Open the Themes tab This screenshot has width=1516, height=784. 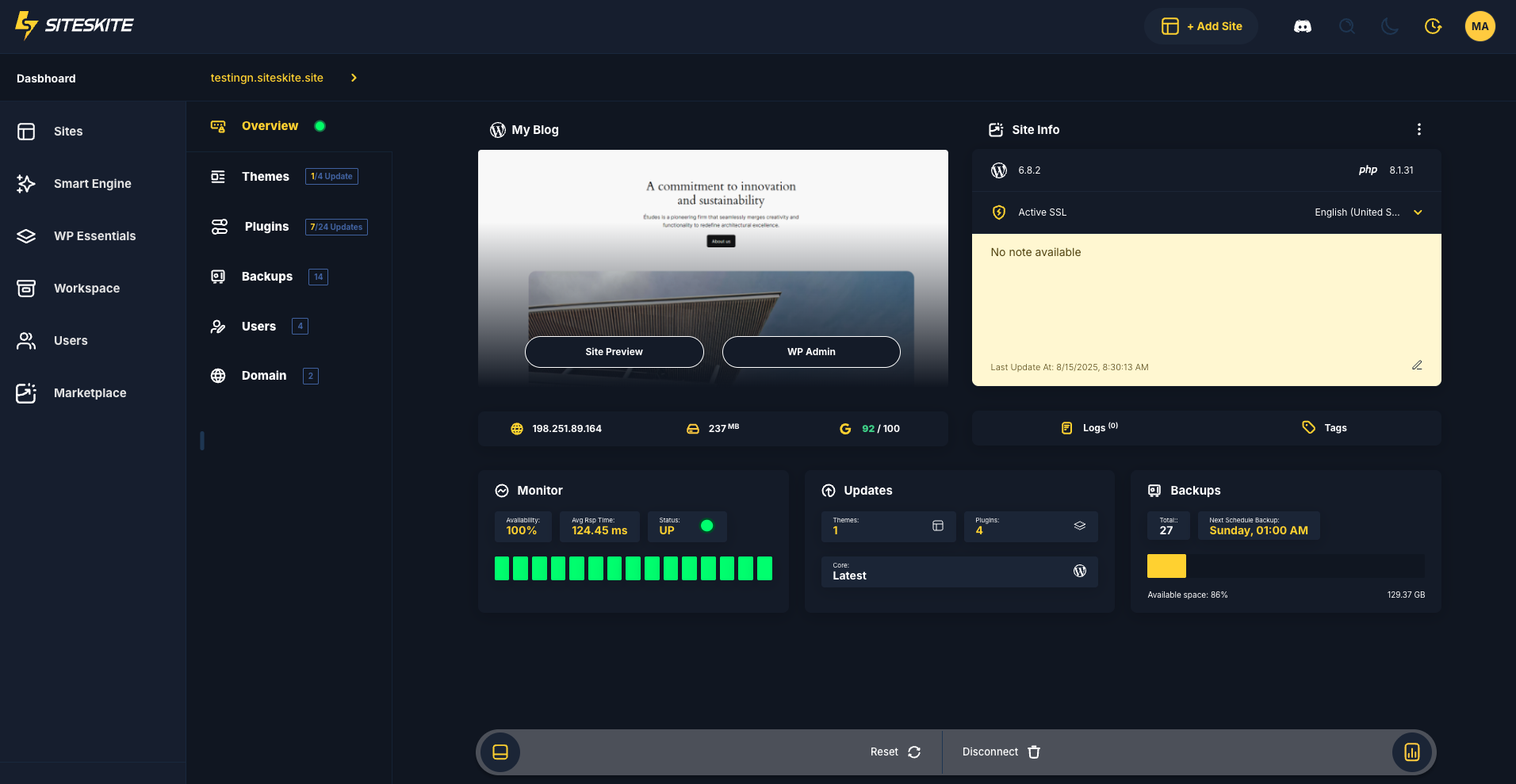[265, 177]
